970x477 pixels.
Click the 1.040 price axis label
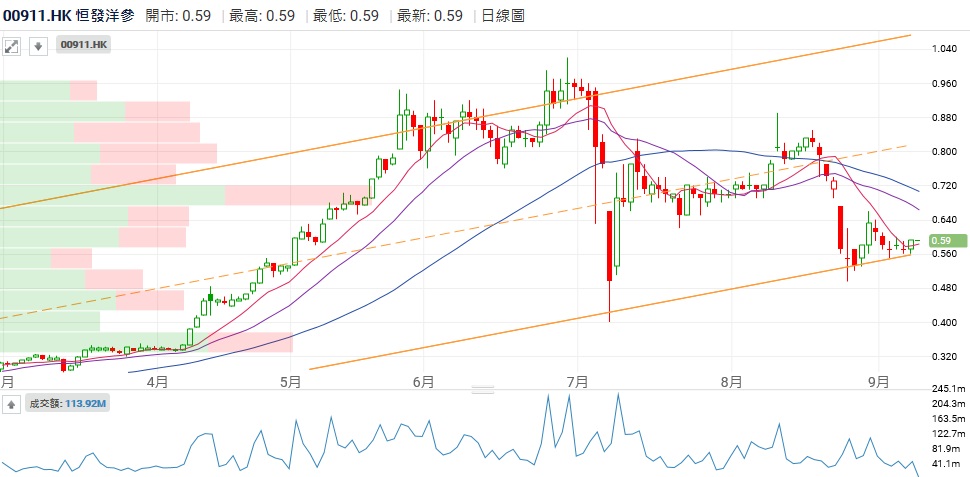[945, 49]
